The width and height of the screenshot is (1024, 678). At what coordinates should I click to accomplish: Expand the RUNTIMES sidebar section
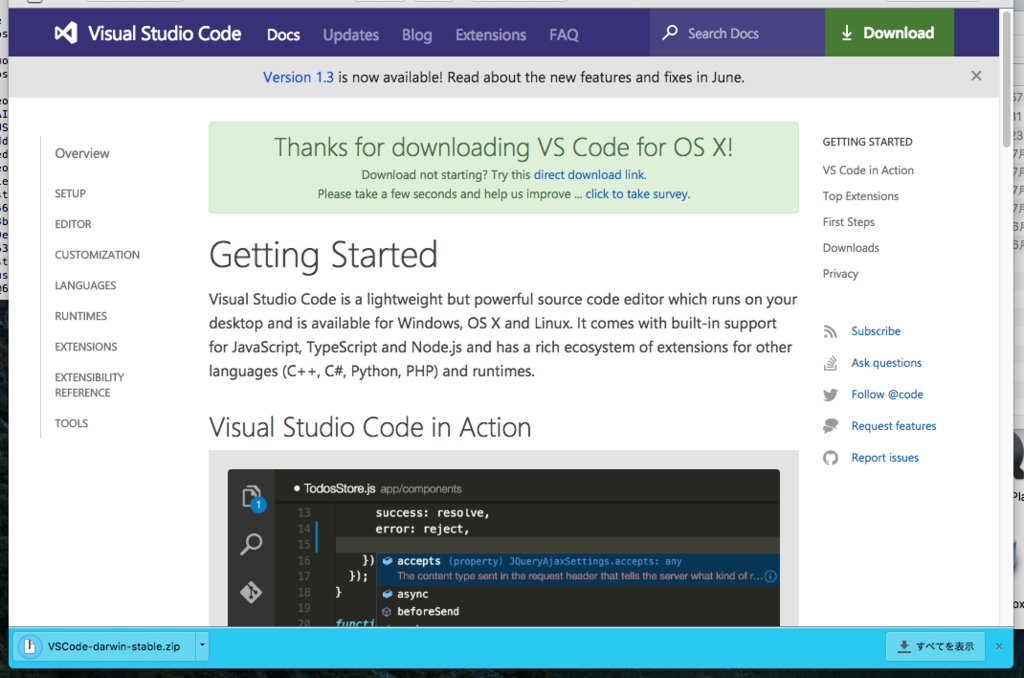81,316
